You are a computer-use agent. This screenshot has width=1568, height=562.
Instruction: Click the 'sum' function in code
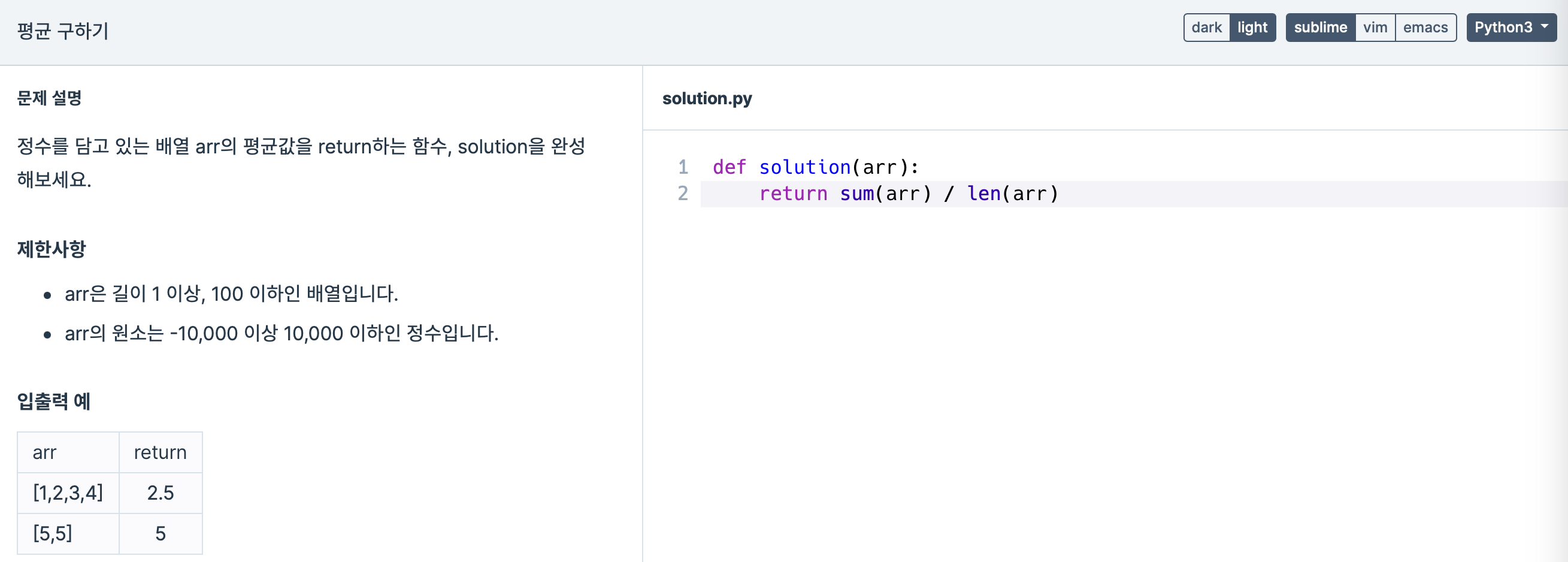[856, 194]
